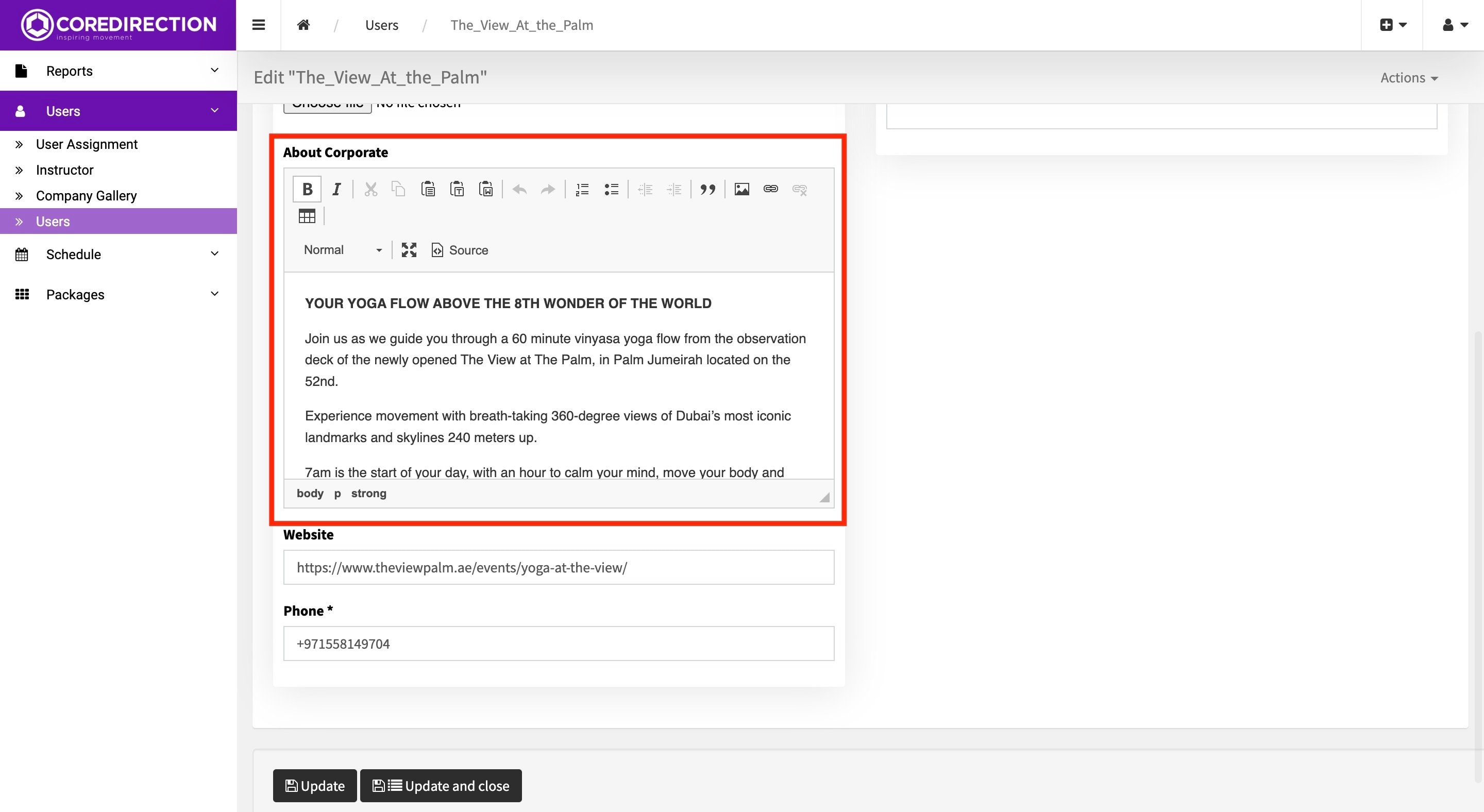Click body element in editor path bar
The image size is (1484, 812).
point(310,494)
